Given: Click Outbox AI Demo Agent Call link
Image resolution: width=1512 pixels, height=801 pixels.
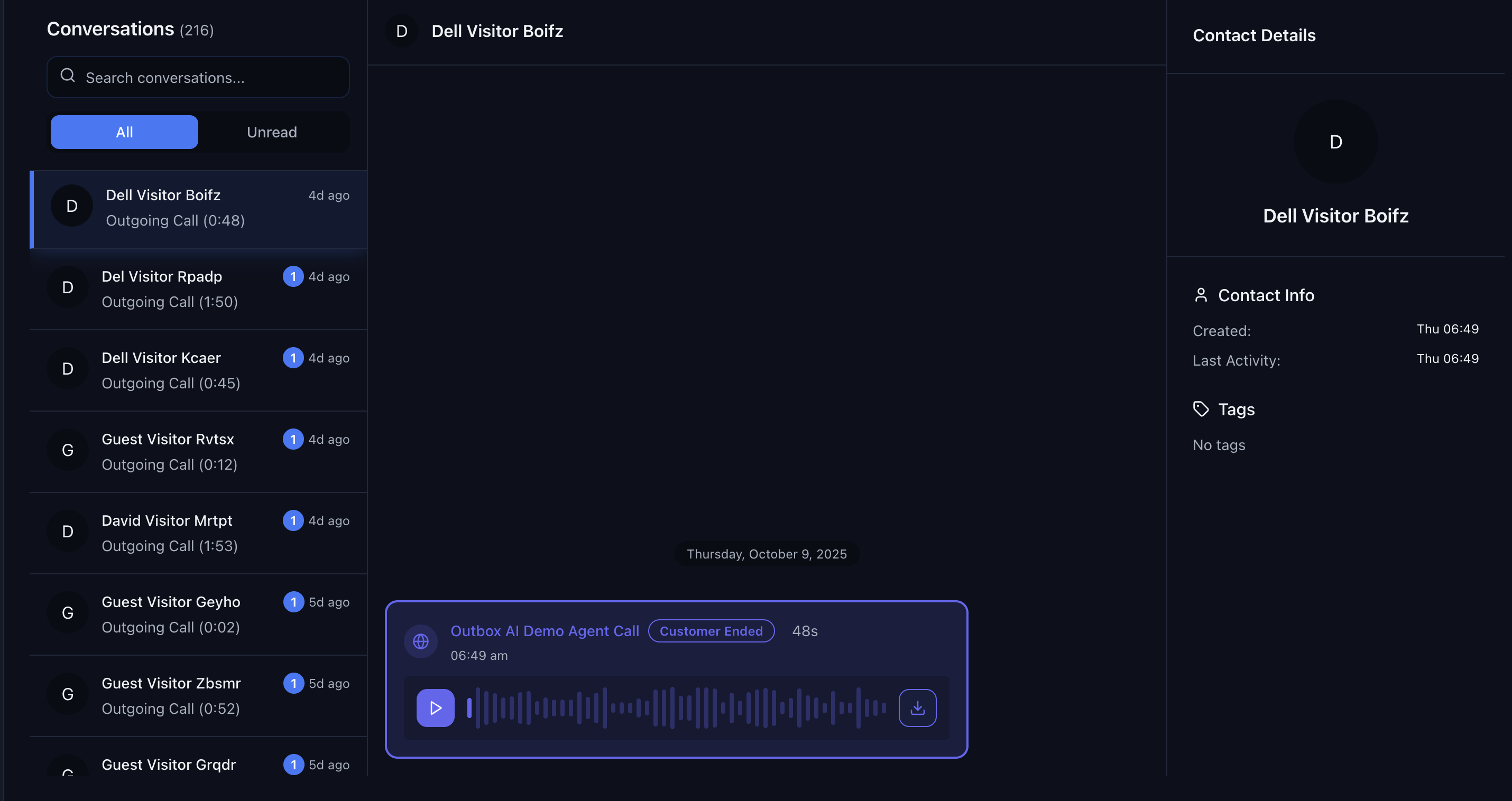Looking at the screenshot, I should pyautogui.click(x=544, y=631).
